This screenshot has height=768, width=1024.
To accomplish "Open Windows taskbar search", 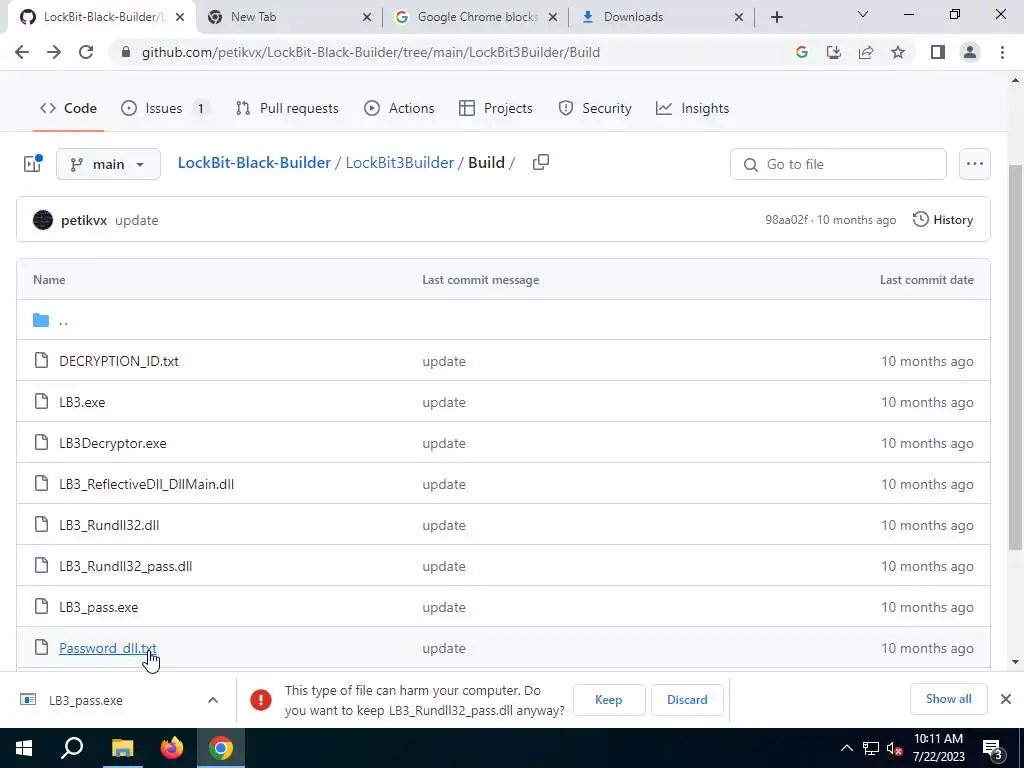I will (72, 748).
